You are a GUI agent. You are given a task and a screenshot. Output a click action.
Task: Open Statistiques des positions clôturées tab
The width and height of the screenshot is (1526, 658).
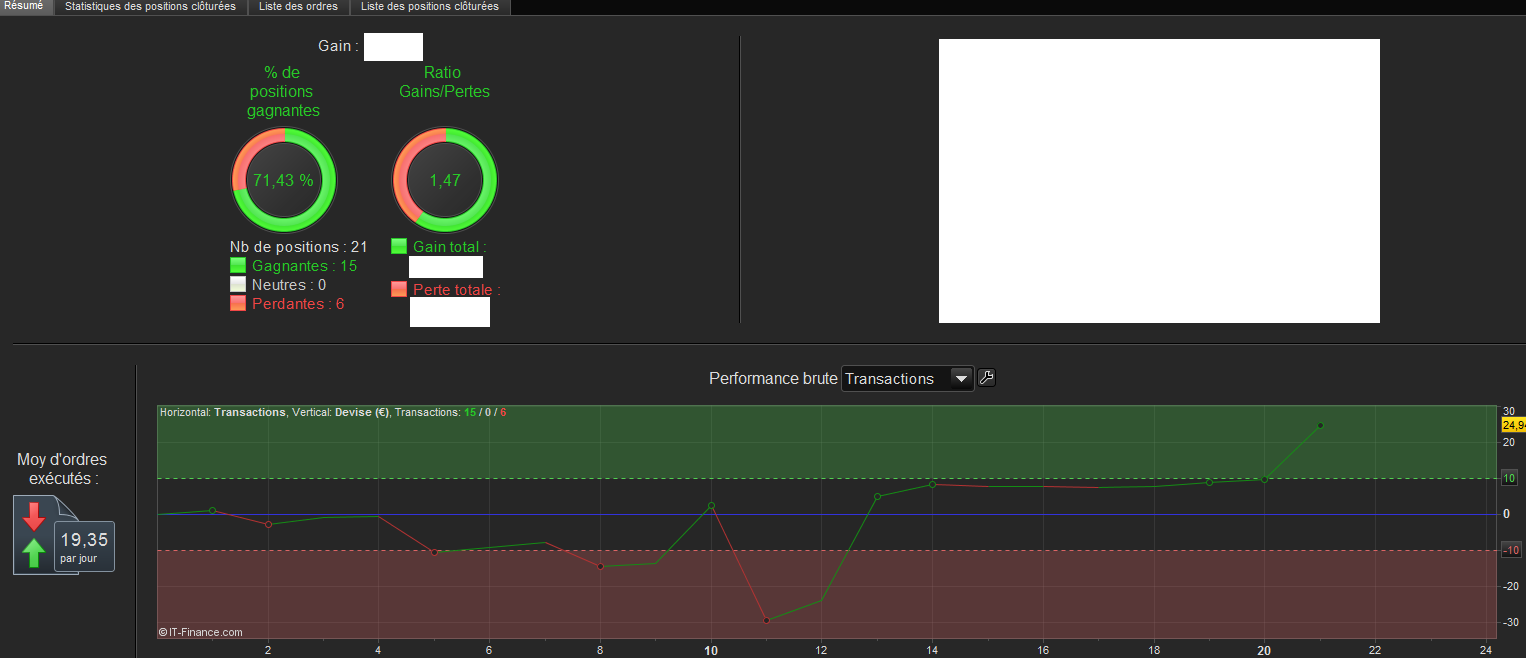click(x=150, y=6)
